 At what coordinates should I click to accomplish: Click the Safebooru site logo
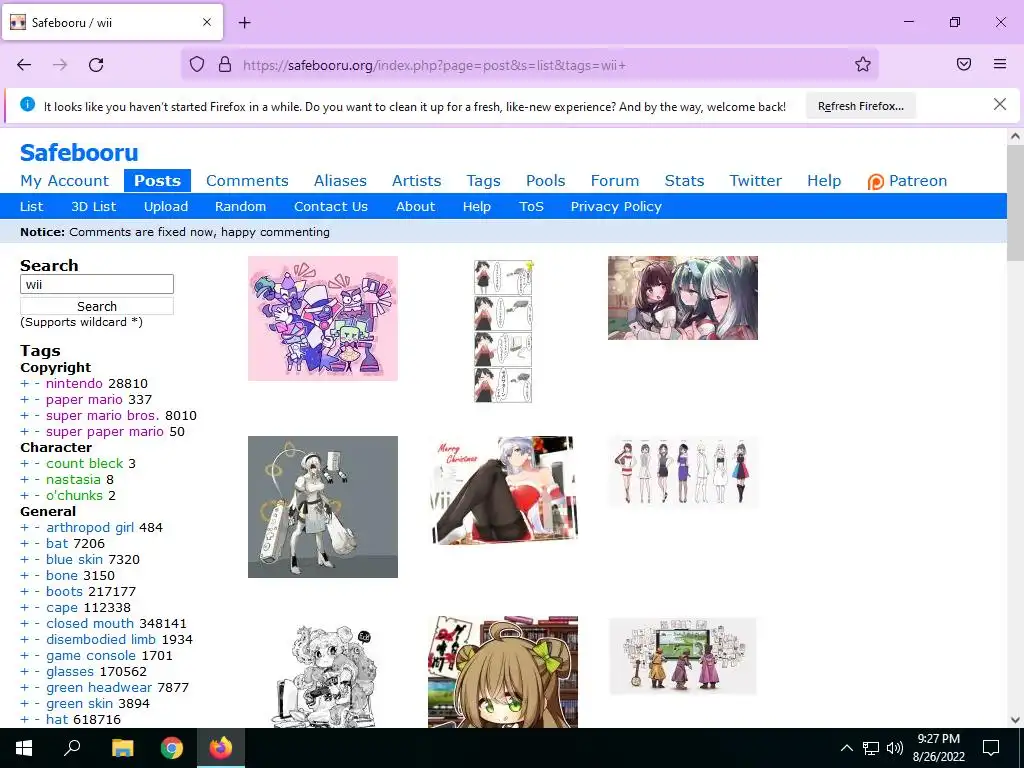point(79,153)
